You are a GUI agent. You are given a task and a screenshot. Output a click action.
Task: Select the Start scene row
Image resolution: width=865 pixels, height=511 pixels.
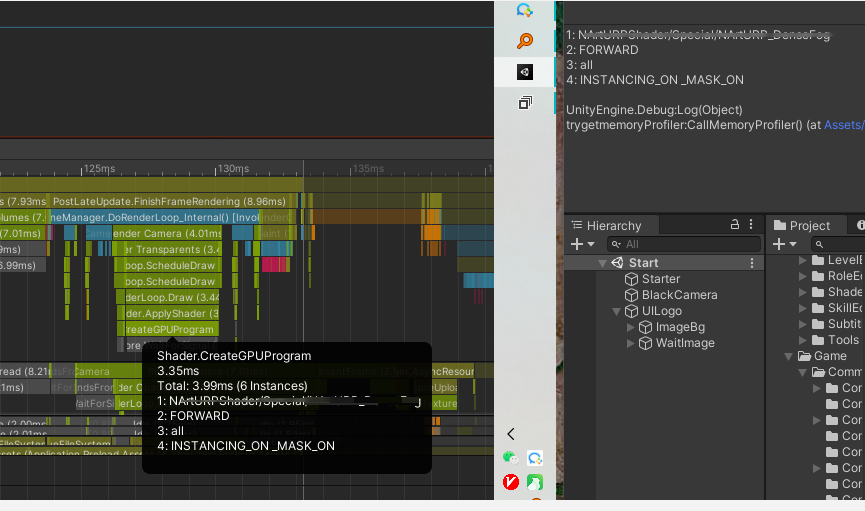(x=664, y=263)
